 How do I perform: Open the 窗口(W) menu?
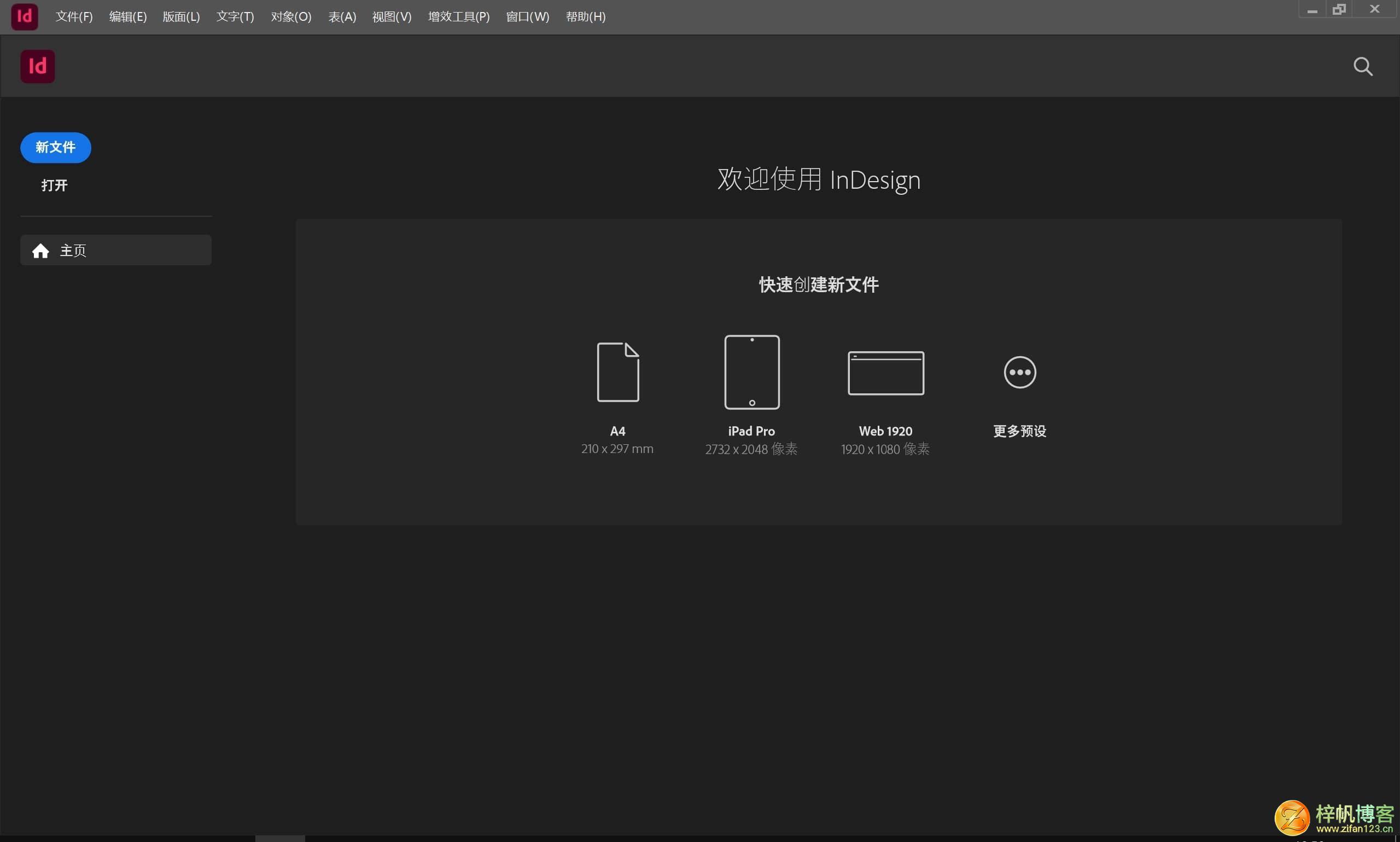pyautogui.click(x=527, y=16)
